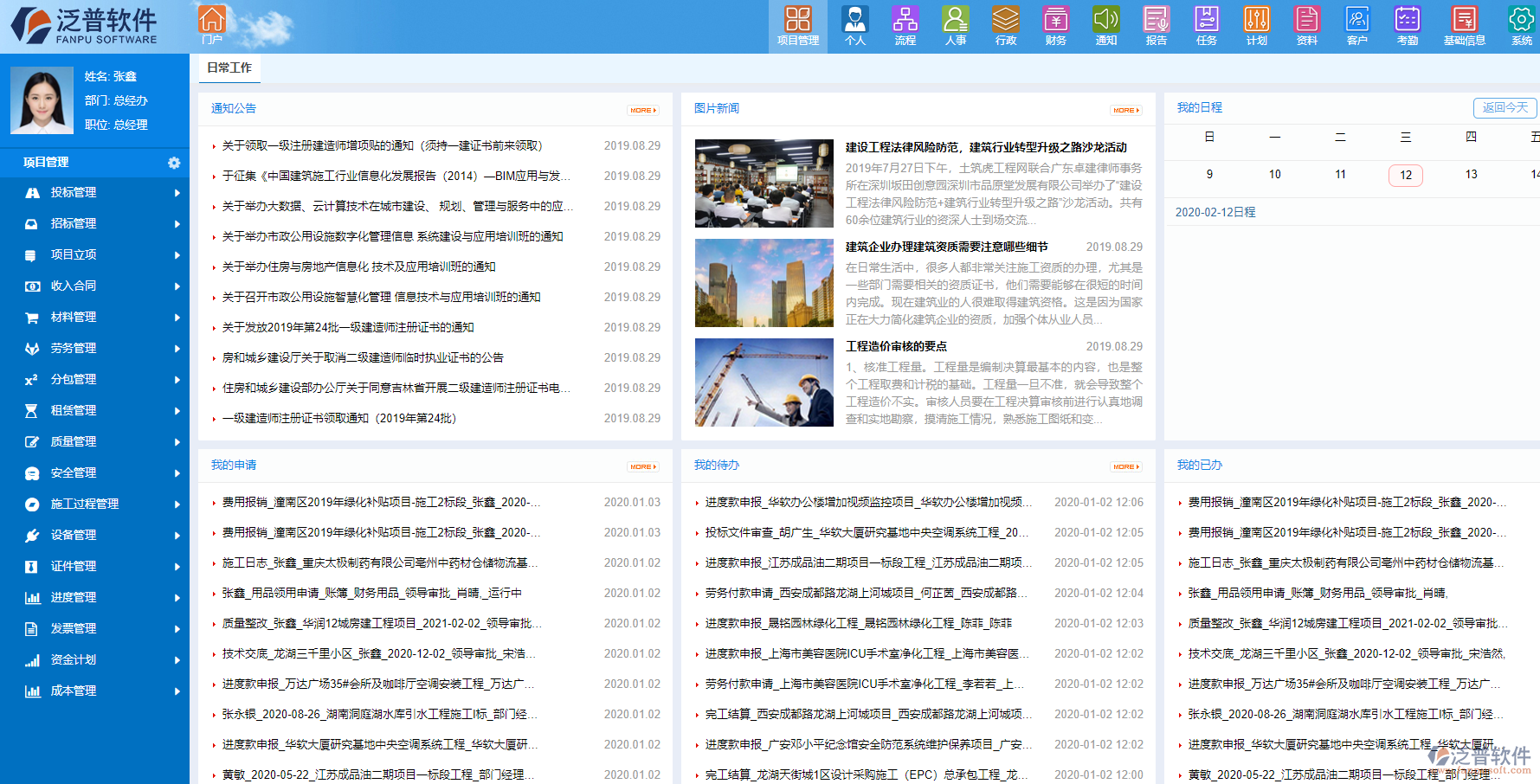Open 项目管理 module in top toolbar
Screen dimensions: 1540x784
click(798, 26)
